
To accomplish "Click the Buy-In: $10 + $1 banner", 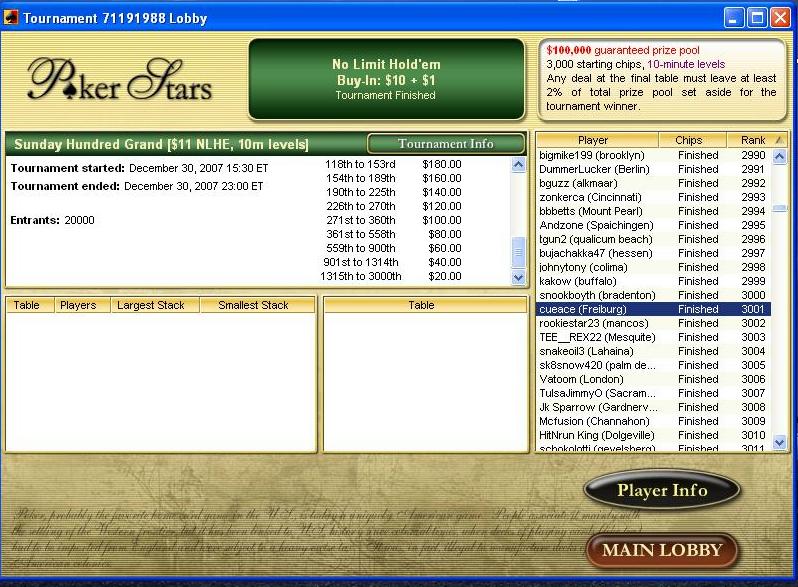I will tap(386, 80).
